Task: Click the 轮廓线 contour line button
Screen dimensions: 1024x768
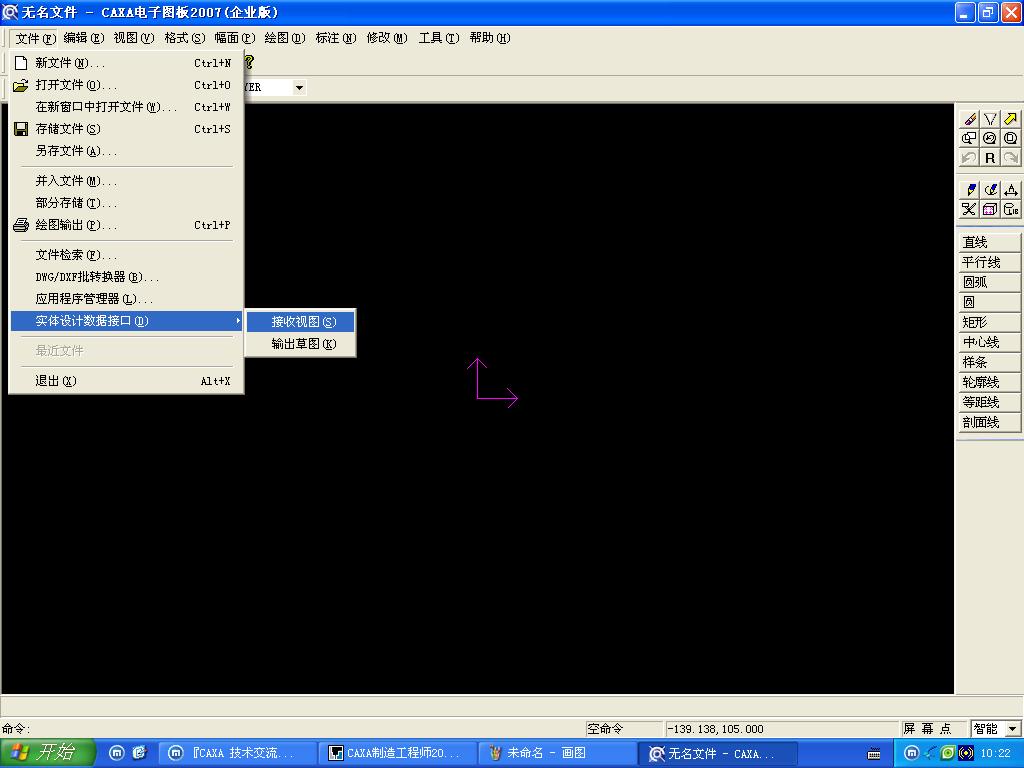Action: 989,383
